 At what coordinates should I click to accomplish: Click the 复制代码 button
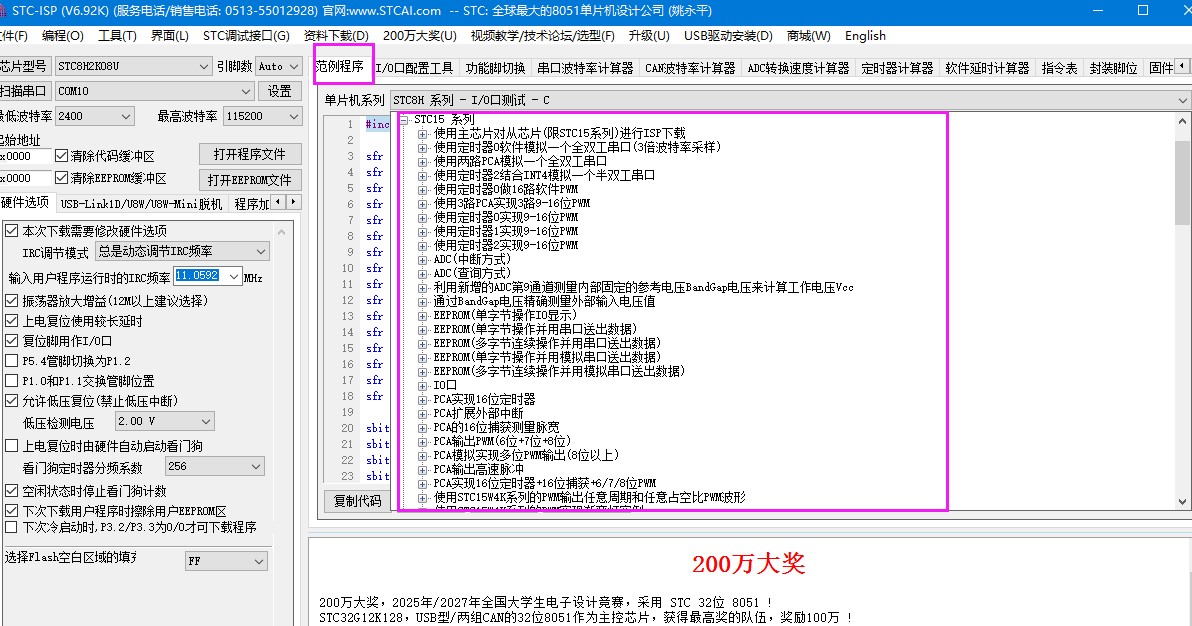point(357,500)
